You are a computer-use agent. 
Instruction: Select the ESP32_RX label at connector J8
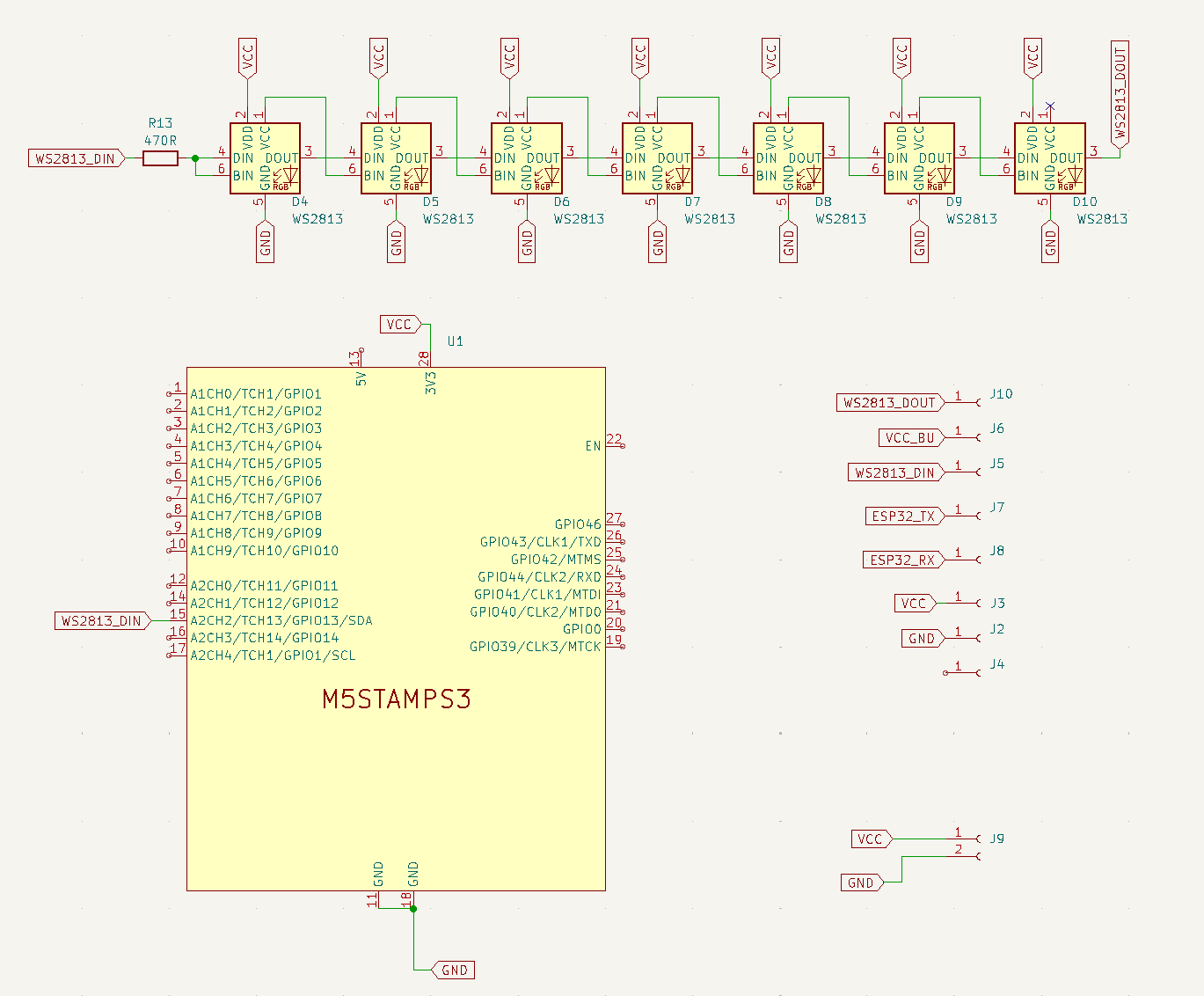tap(904, 560)
